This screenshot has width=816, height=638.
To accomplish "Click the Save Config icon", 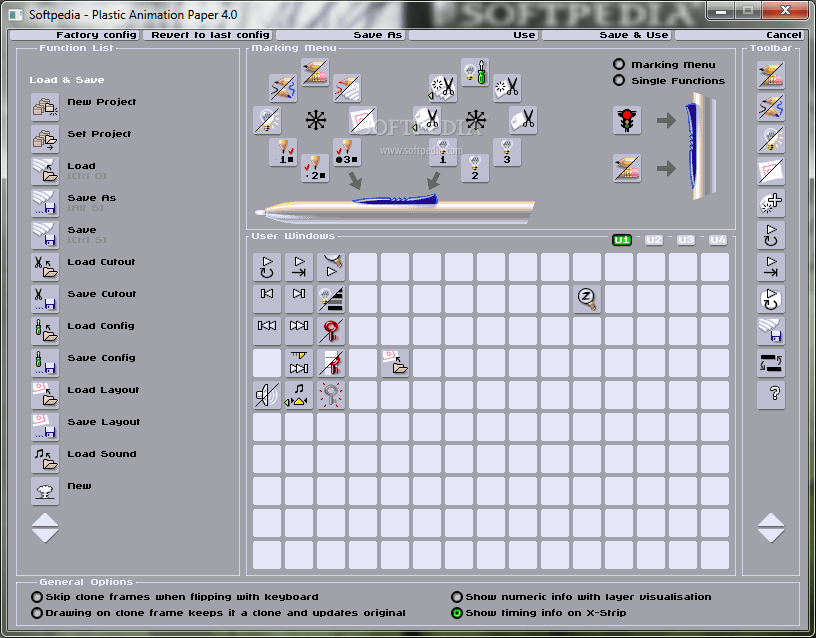I will (45, 363).
